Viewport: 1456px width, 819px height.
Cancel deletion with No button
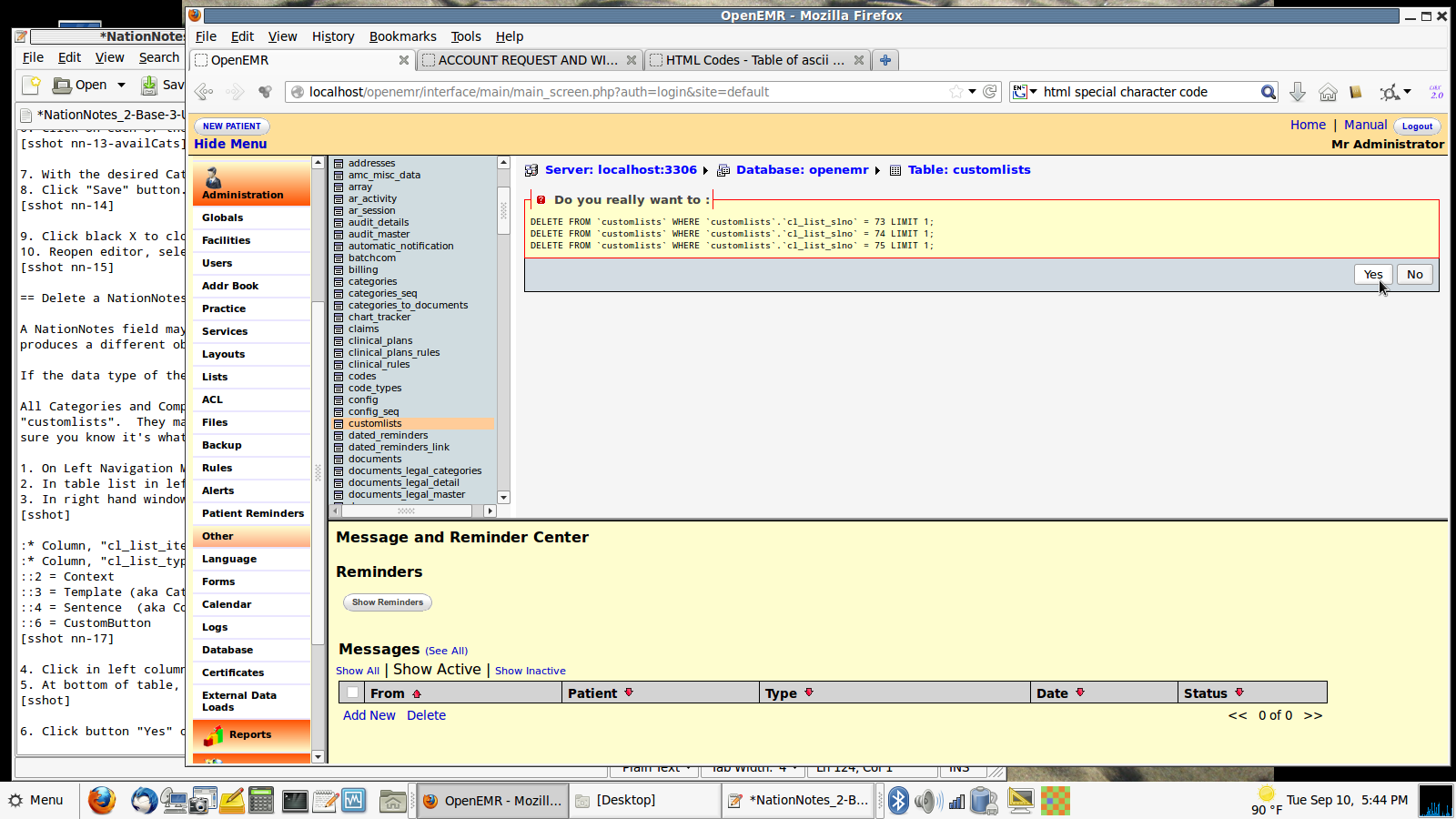(x=1415, y=275)
